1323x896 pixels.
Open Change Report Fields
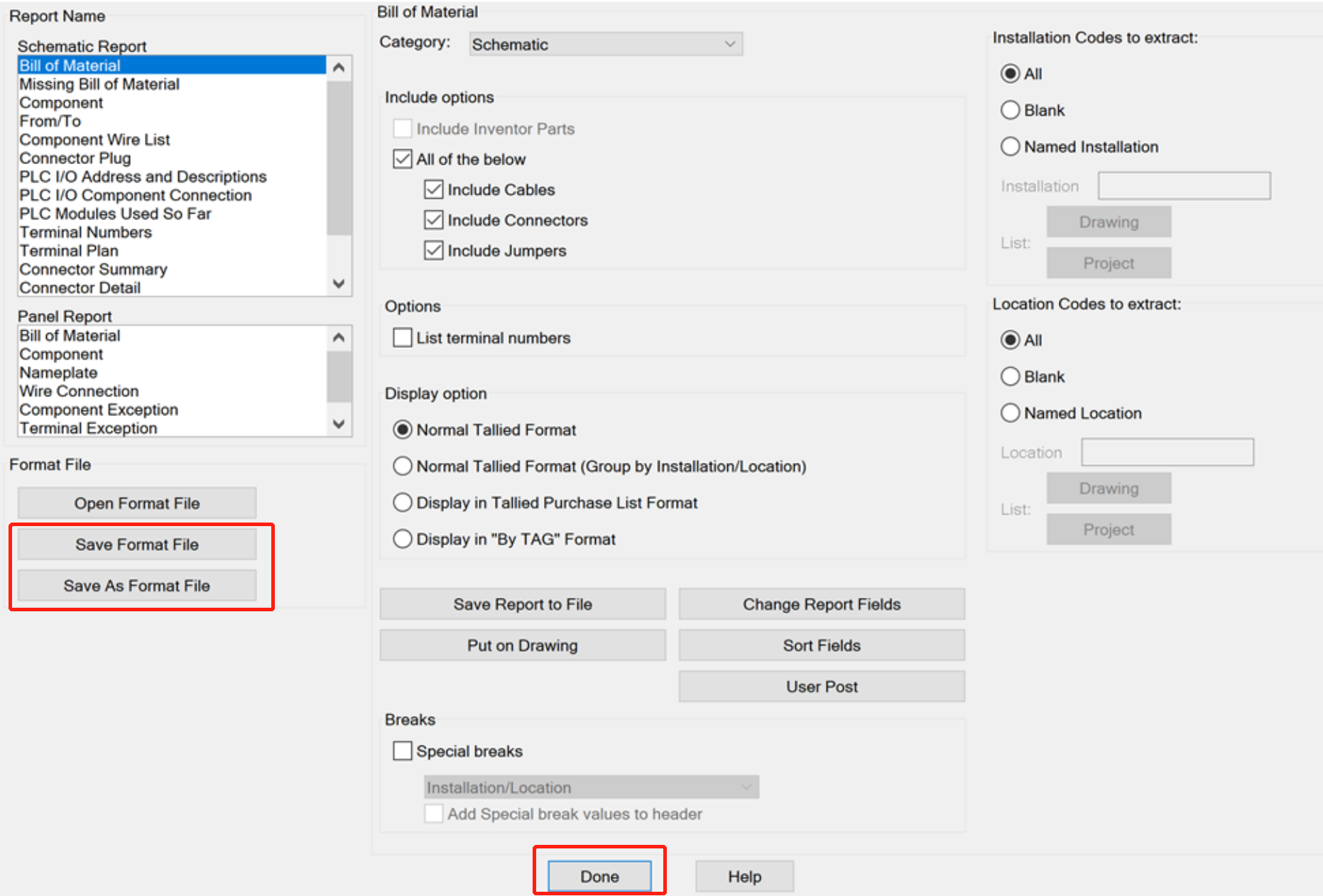pos(822,603)
